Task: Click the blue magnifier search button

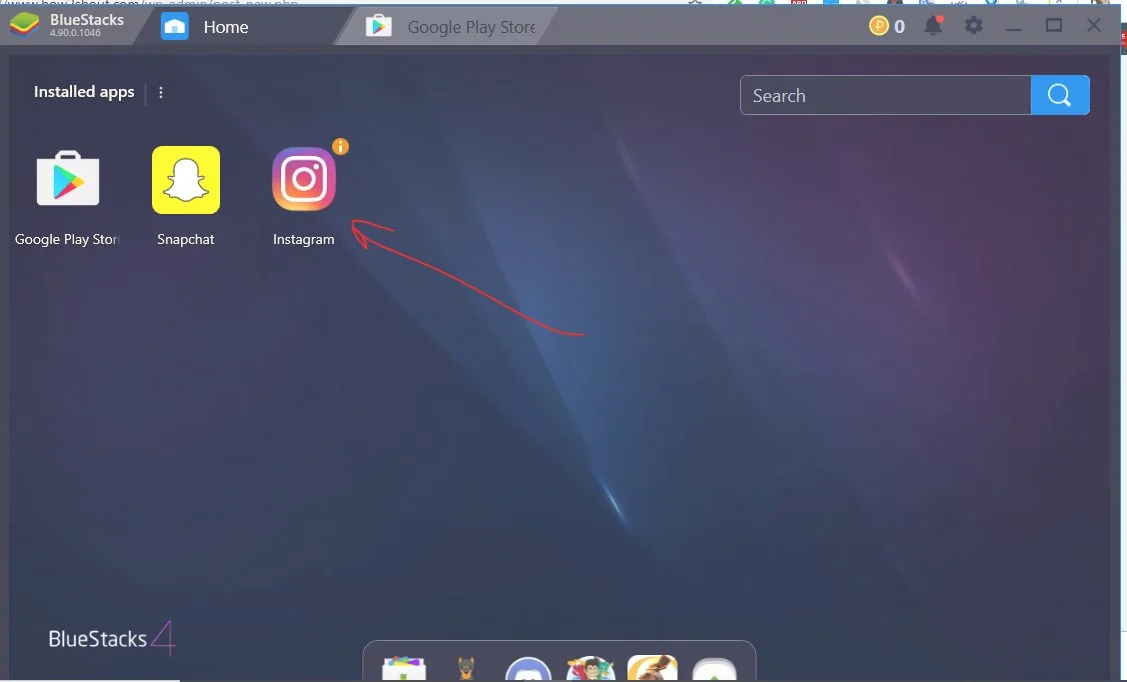Action: point(1059,95)
